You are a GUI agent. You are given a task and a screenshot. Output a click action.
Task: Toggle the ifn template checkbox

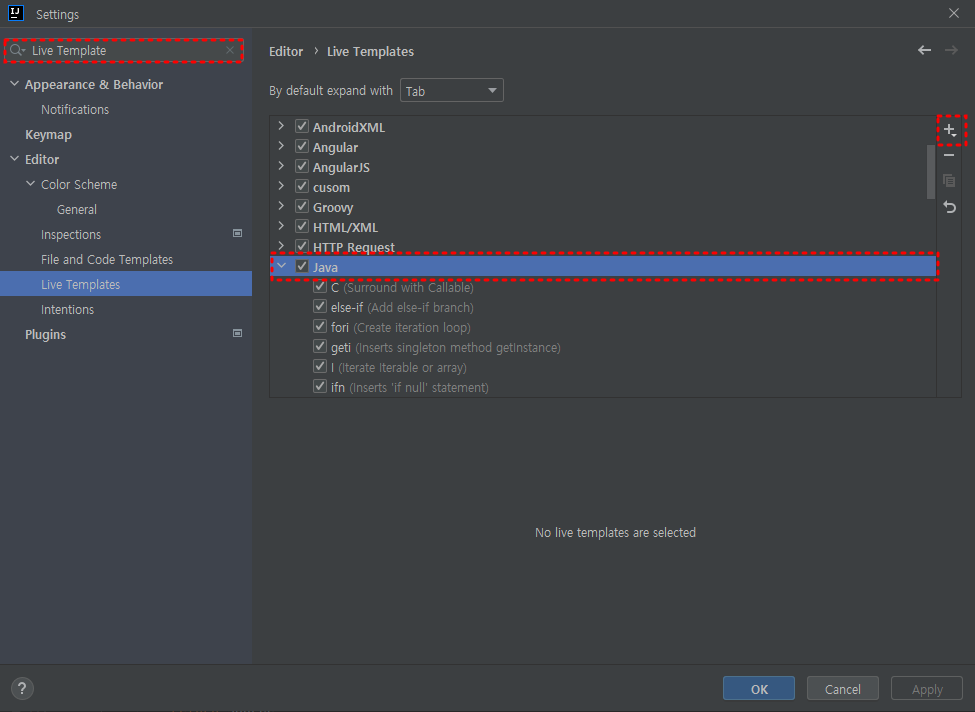pyautogui.click(x=320, y=386)
